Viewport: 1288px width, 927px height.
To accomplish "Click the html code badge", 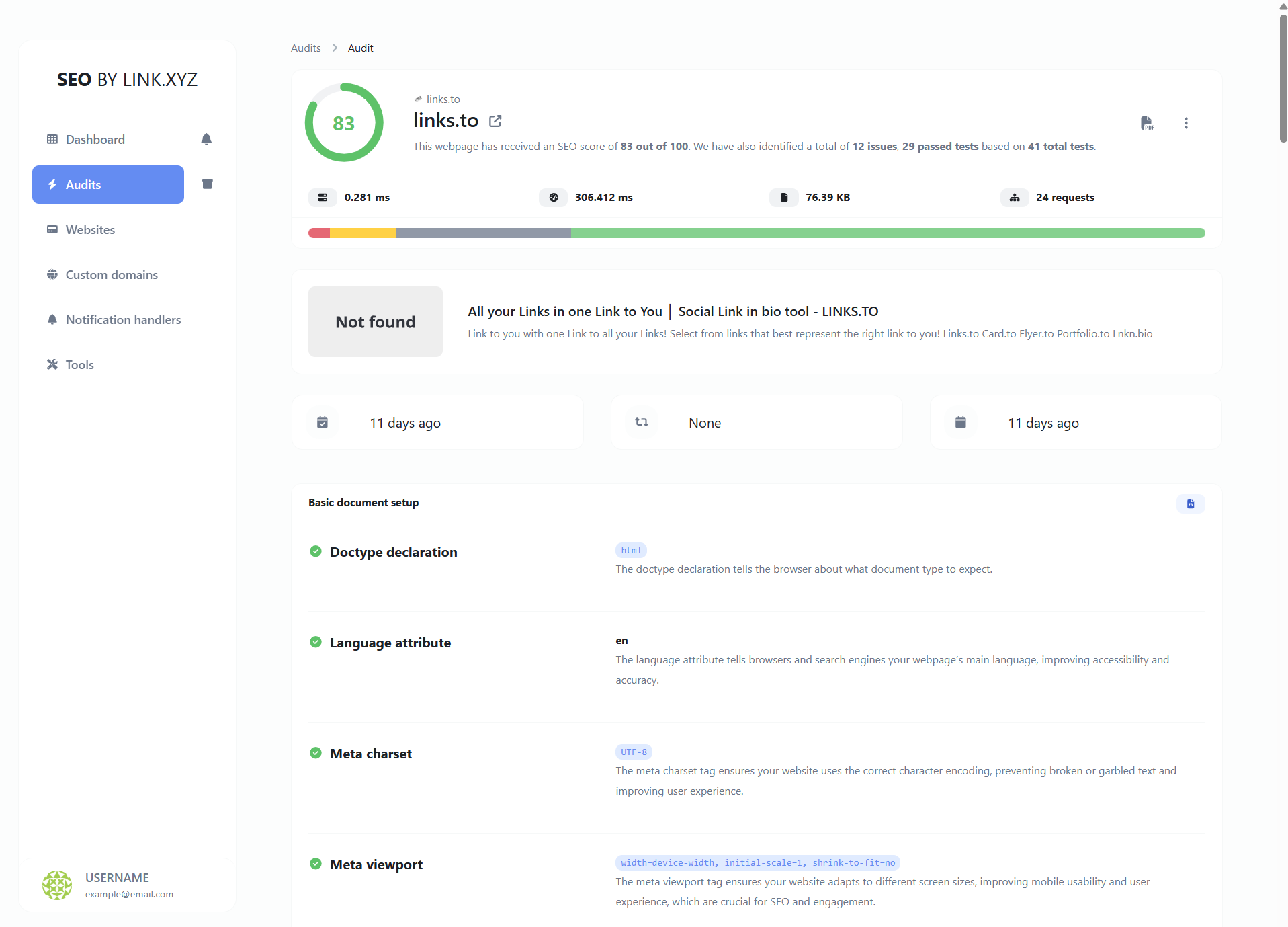I will tap(631, 550).
